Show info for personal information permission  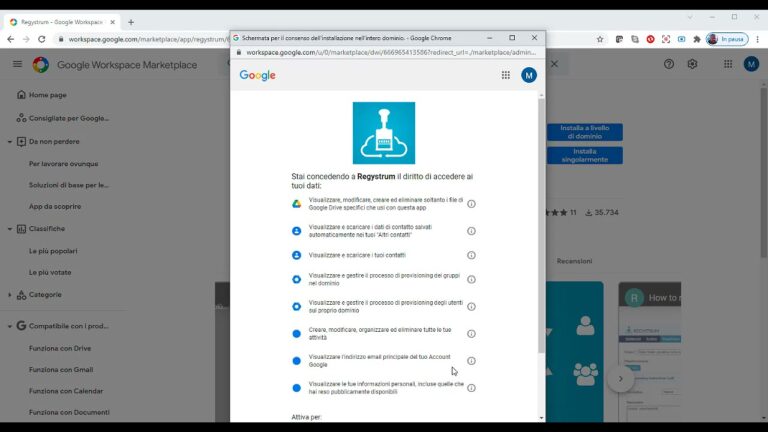(471, 388)
